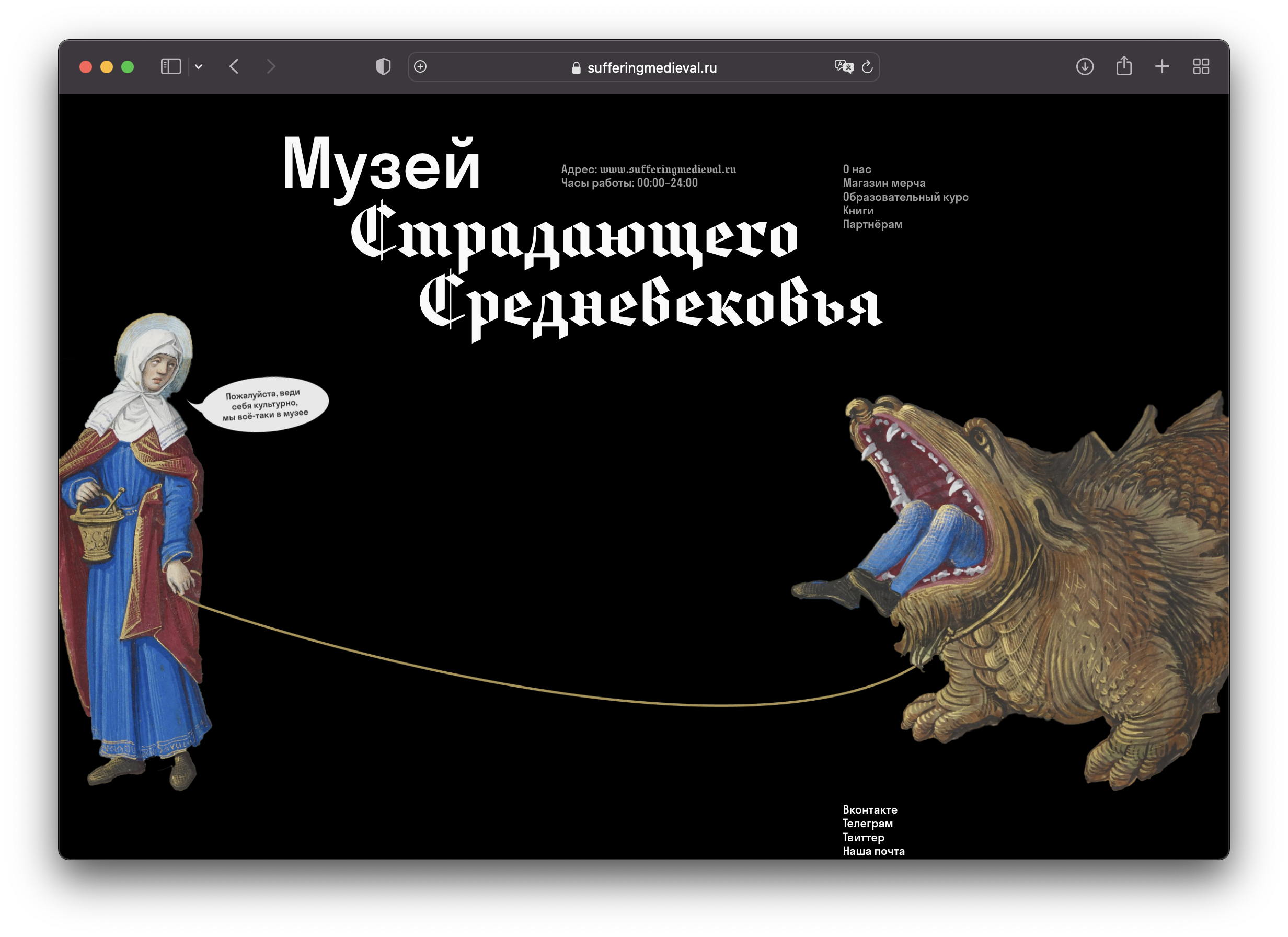Expand the tab group dropdown chevron

[x=198, y=67]
